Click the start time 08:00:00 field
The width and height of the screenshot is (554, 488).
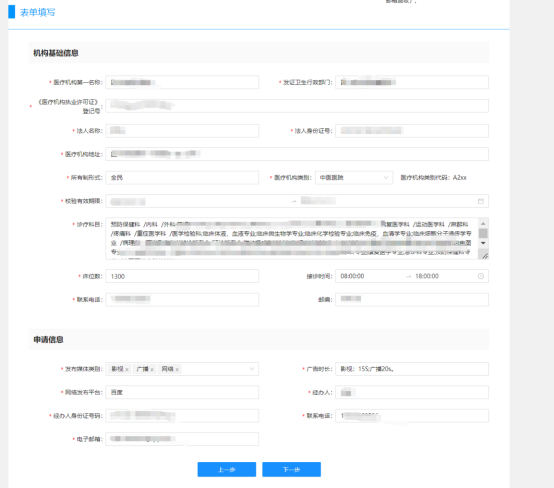pyautogui.click(x=352, y=276)
